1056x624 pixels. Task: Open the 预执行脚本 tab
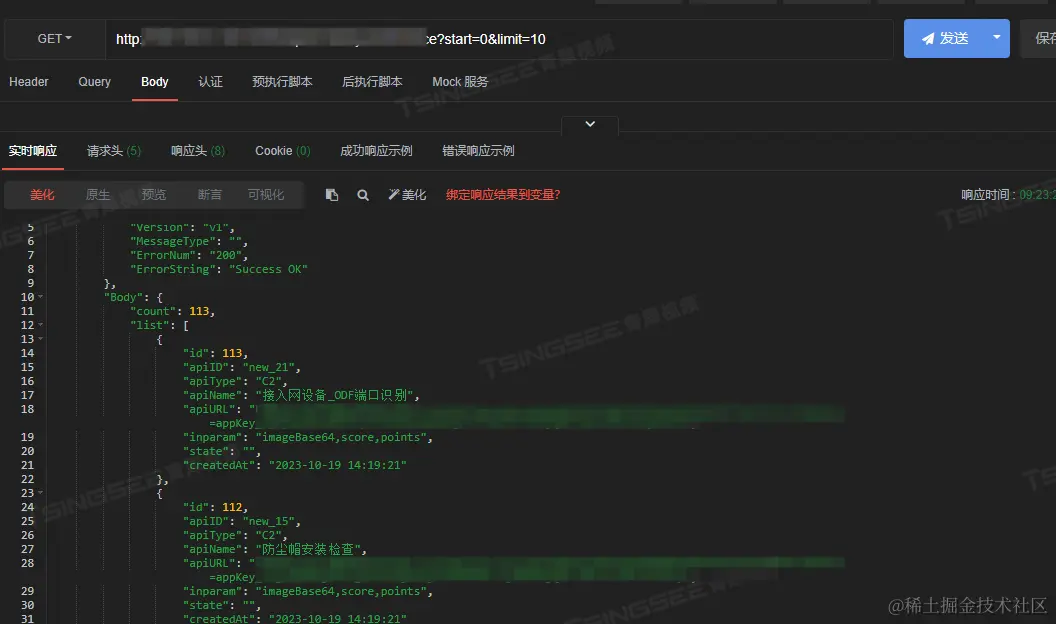point(282,82)
